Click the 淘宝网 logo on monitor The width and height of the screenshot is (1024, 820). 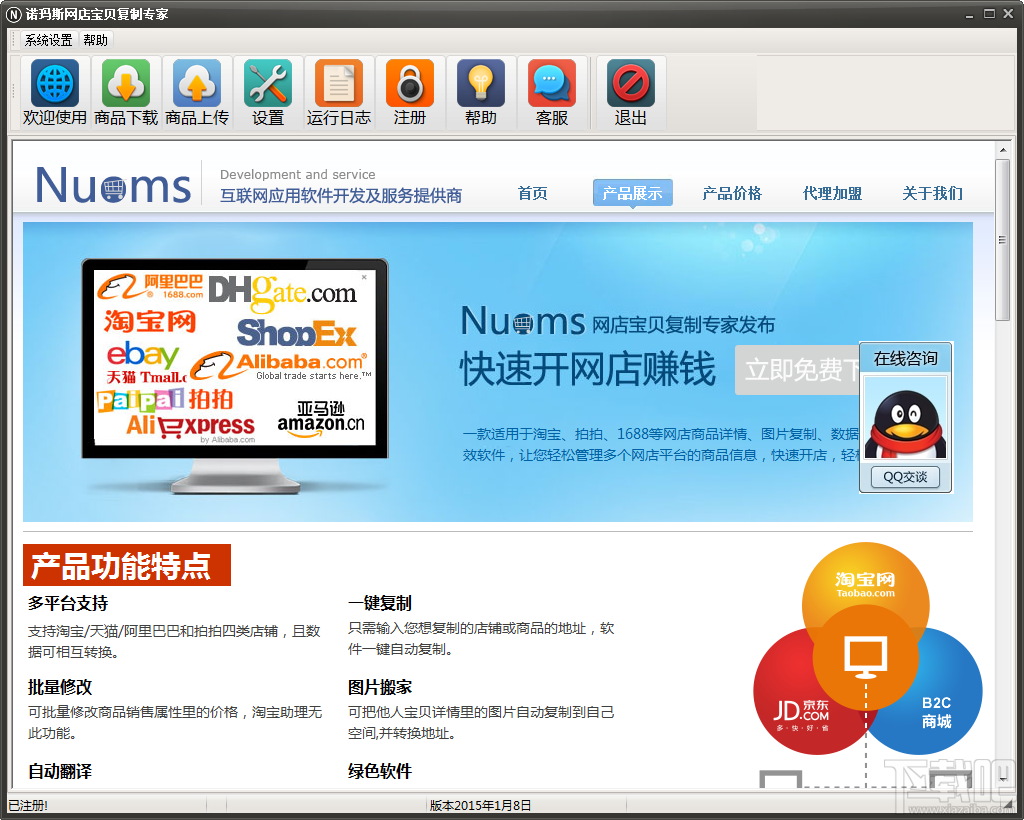[150, 321]
